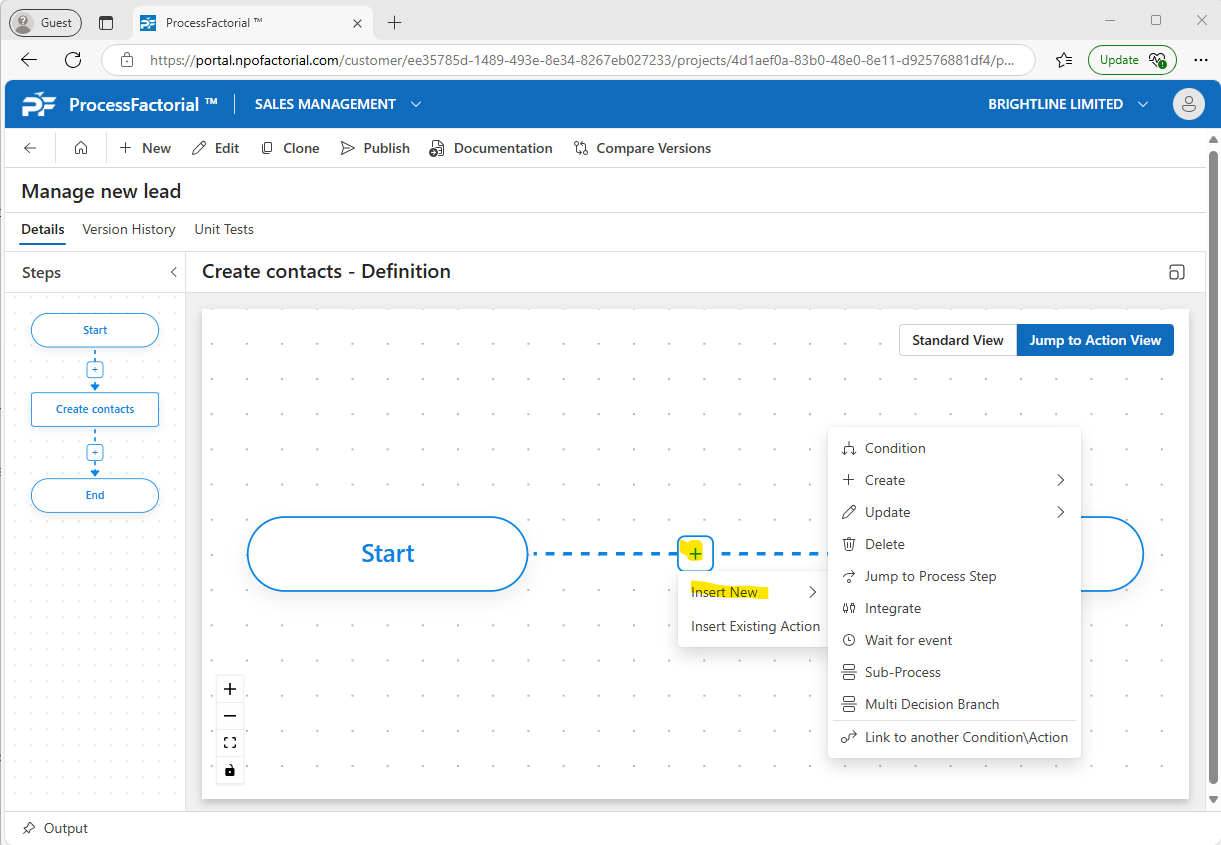Click the Publish toolbar button
The height and width of the screenshot is (845, 1221).
375,148
